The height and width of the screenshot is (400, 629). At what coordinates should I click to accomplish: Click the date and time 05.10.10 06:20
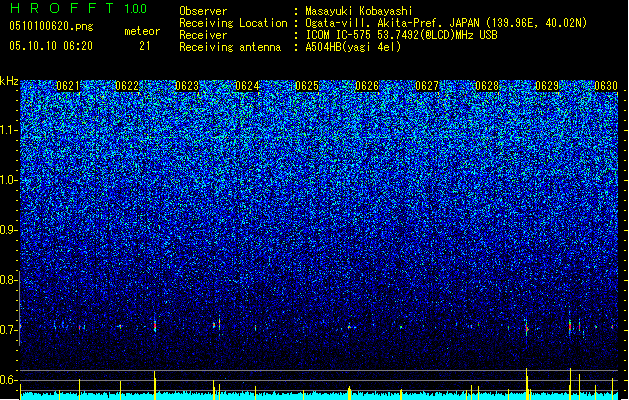click(x=51, y=46)
